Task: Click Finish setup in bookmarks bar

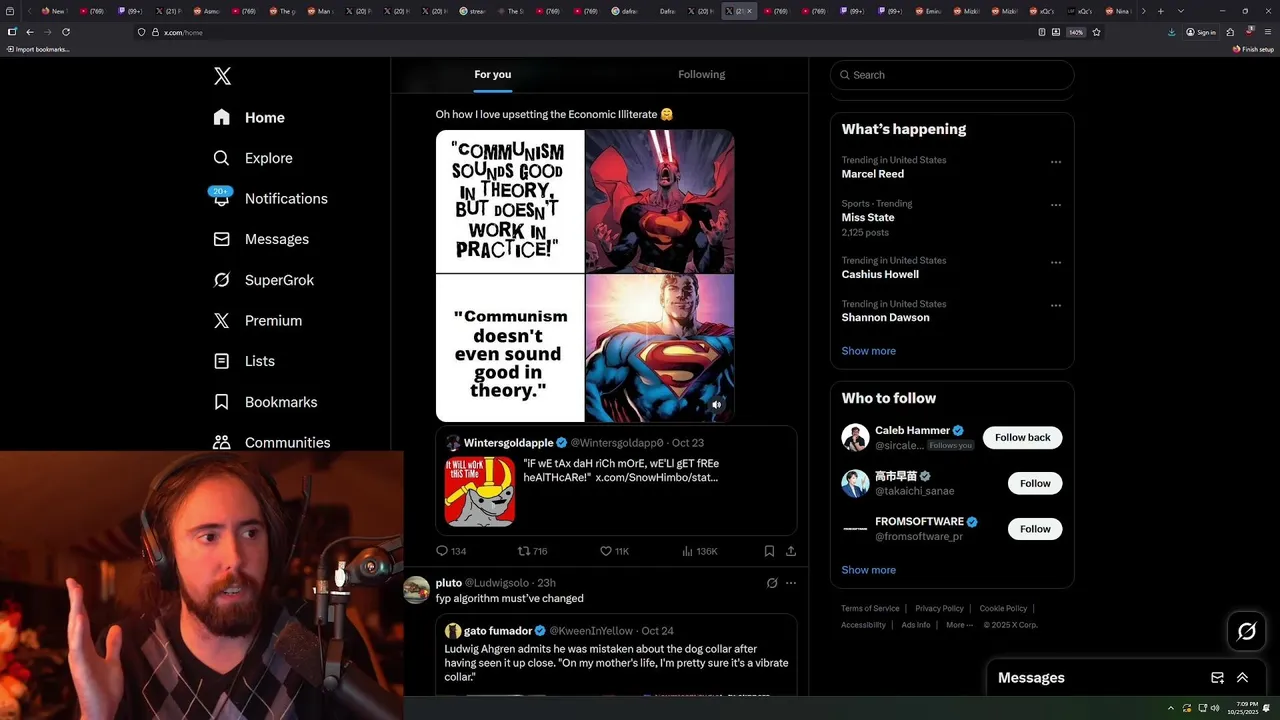Action: coord(1253,49)
